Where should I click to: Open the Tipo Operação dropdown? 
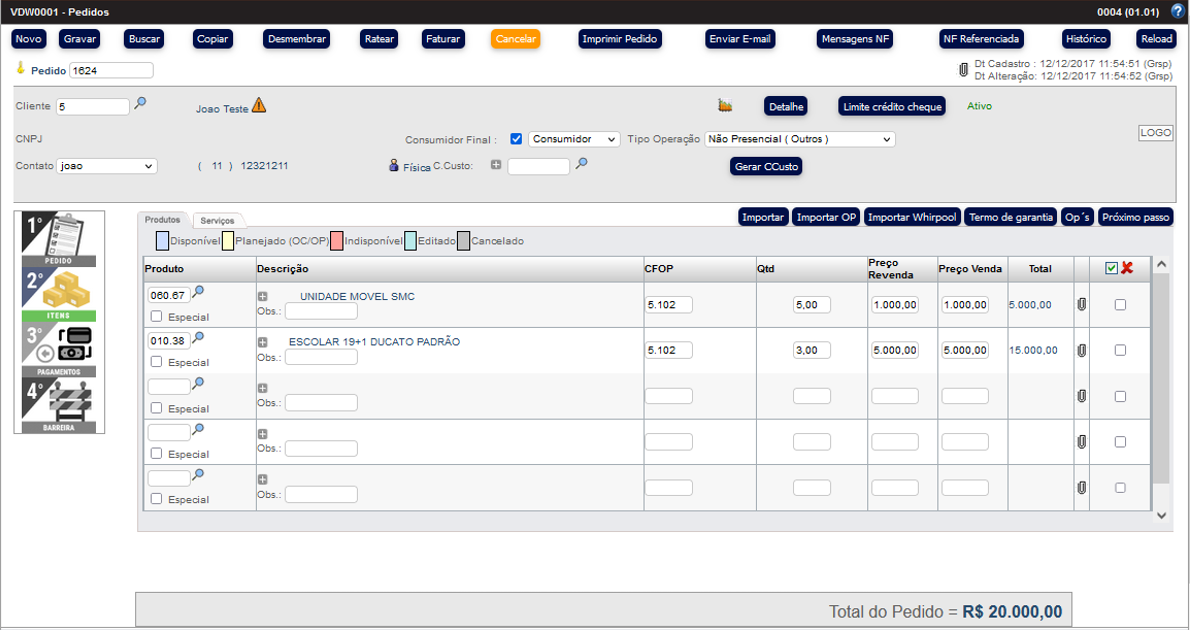pos(799,139)
